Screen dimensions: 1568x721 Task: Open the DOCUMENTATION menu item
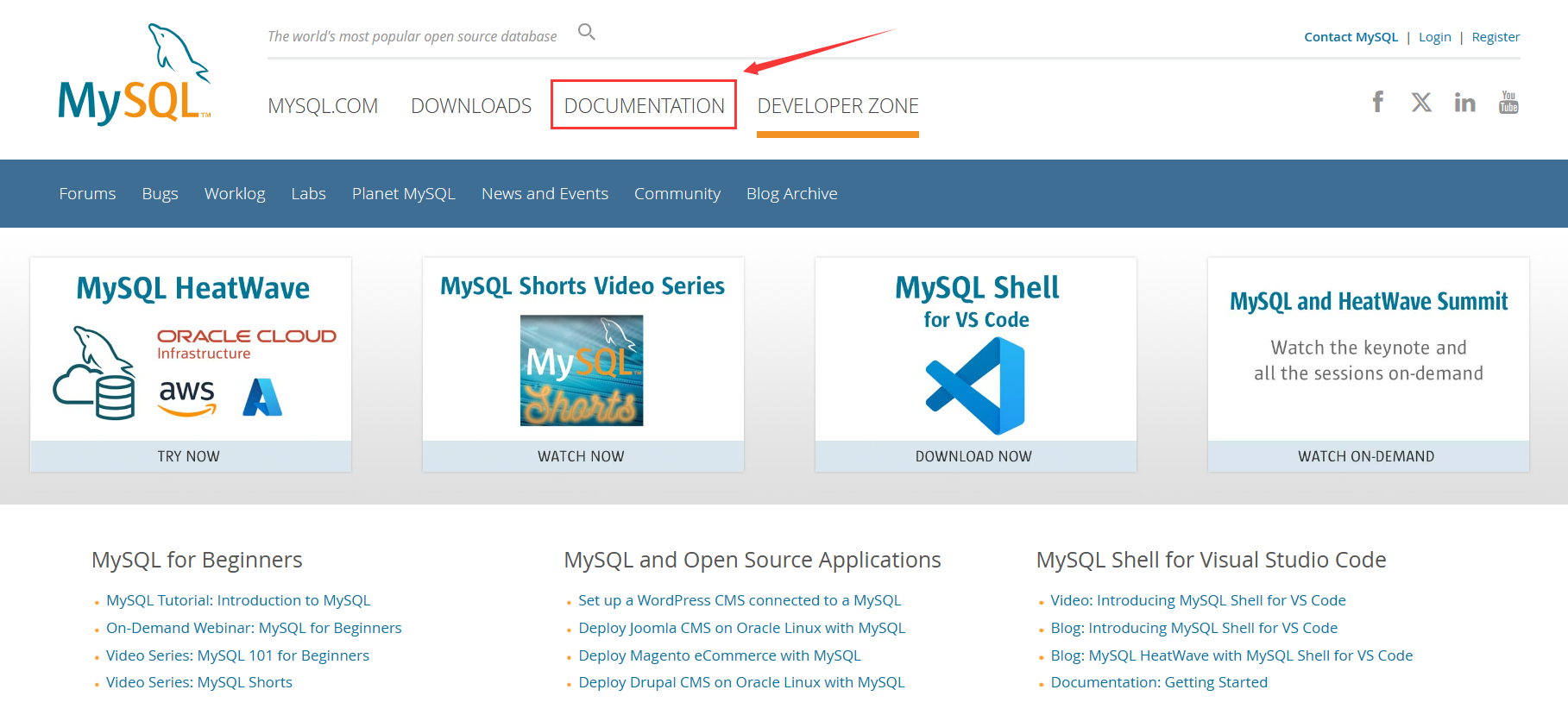point(644,106)
